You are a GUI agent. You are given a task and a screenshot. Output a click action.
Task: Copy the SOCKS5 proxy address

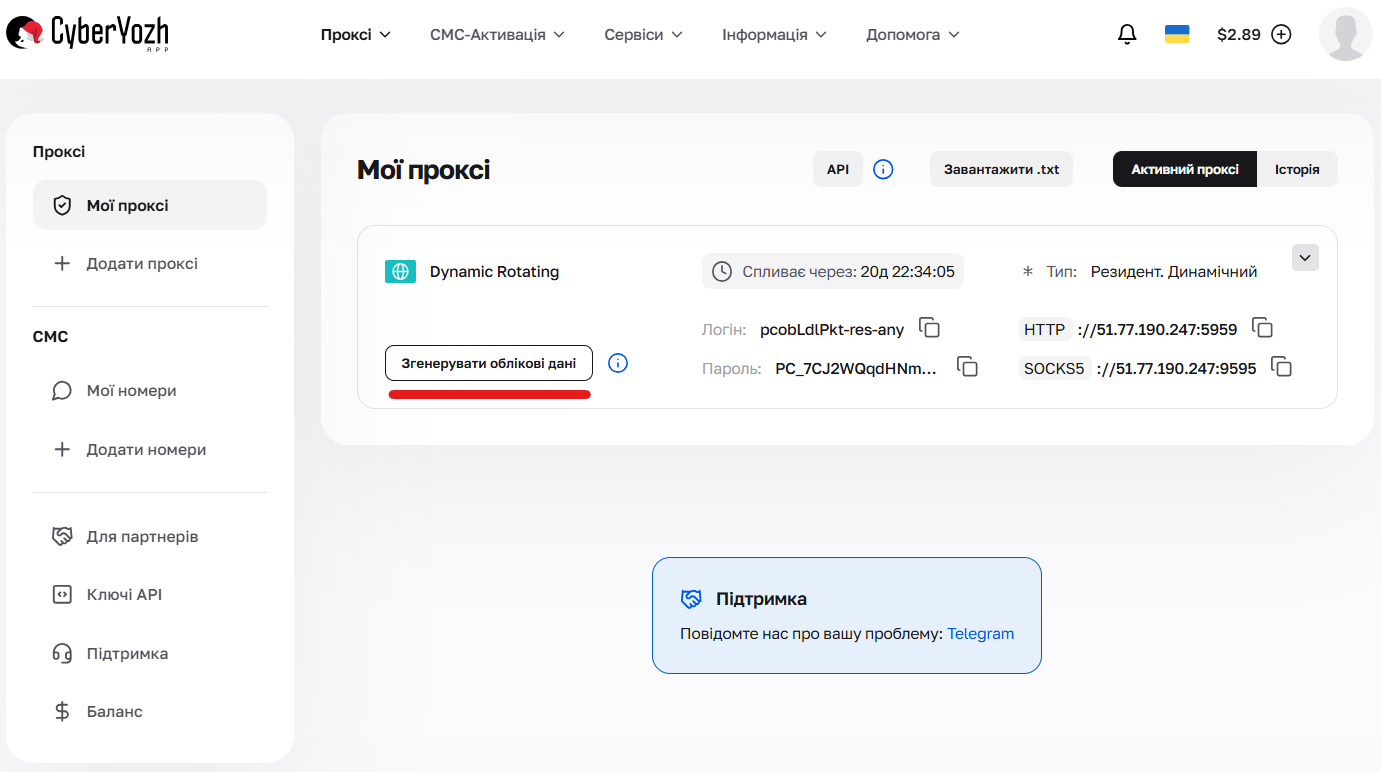point(1283,367)
